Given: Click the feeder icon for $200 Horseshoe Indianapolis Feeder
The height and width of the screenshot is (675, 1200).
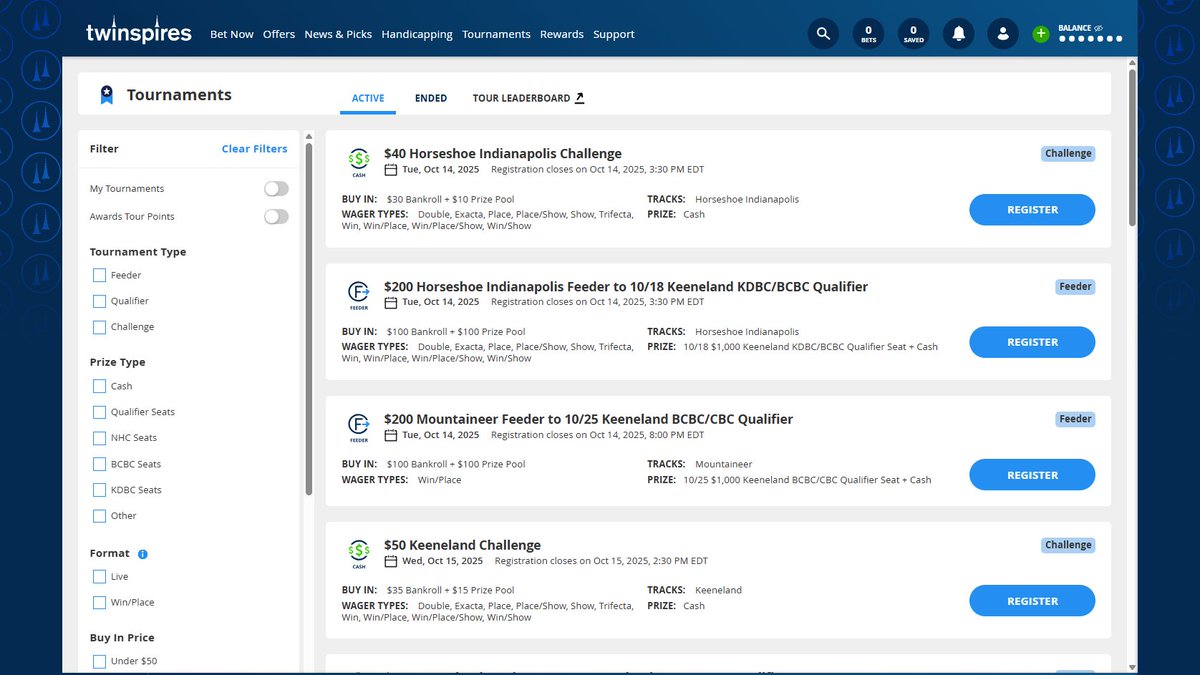Looking at the screenshot, I should click(x=358, y=294).
